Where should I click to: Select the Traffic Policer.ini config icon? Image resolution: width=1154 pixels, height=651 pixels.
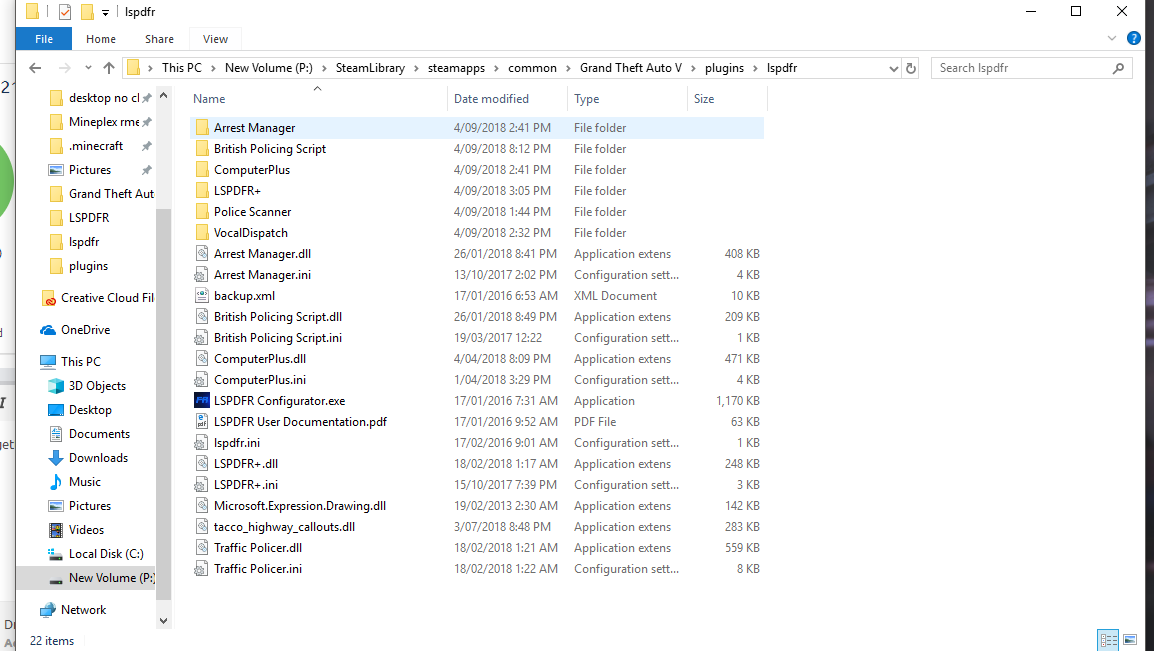tap(201, 569)
